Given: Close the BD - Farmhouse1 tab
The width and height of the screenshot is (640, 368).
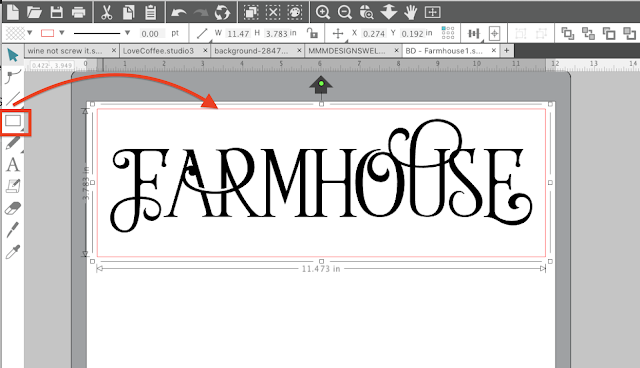Looking at the screenshot, I should pyautogui.click(x=493, y=51).
